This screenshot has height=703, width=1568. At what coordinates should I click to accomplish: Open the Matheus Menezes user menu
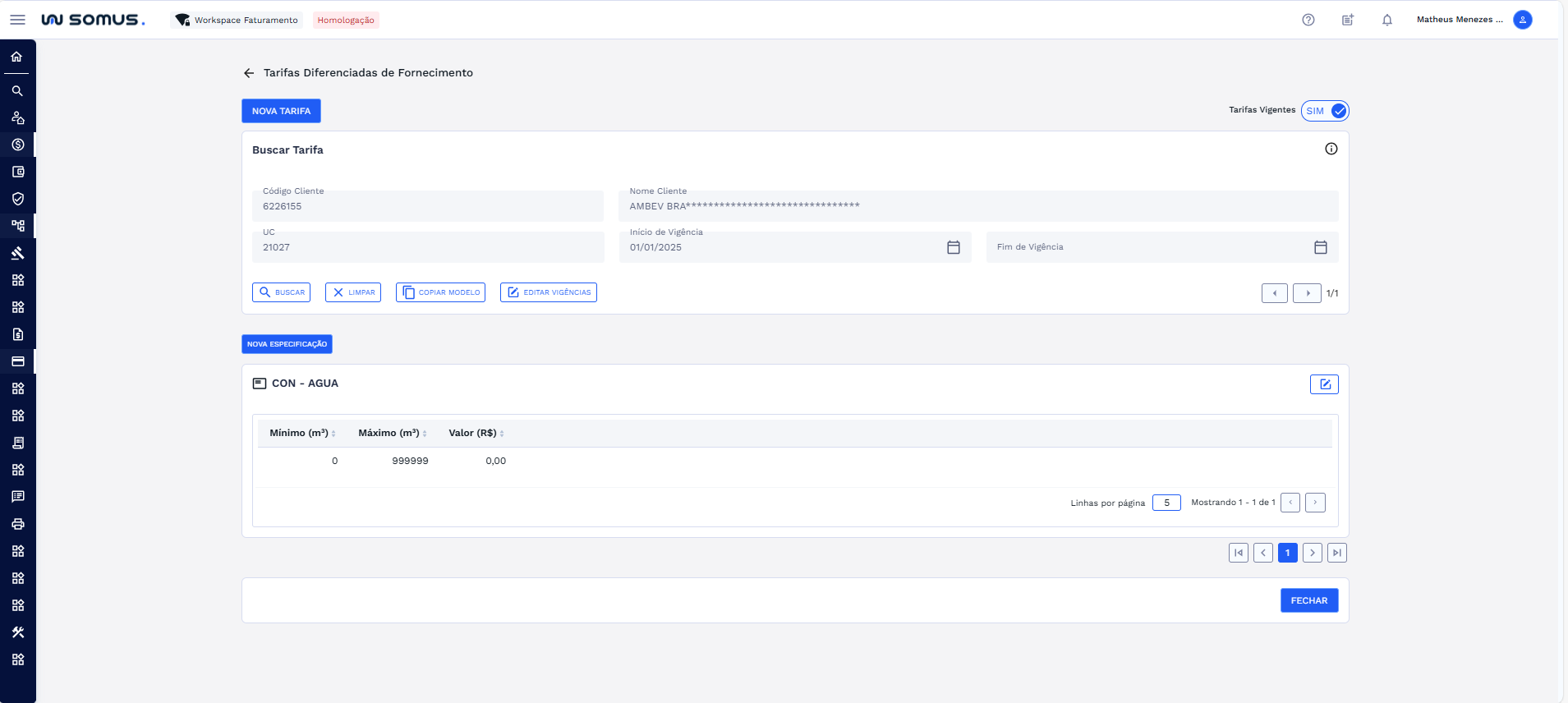click(x=1474, y=20)
